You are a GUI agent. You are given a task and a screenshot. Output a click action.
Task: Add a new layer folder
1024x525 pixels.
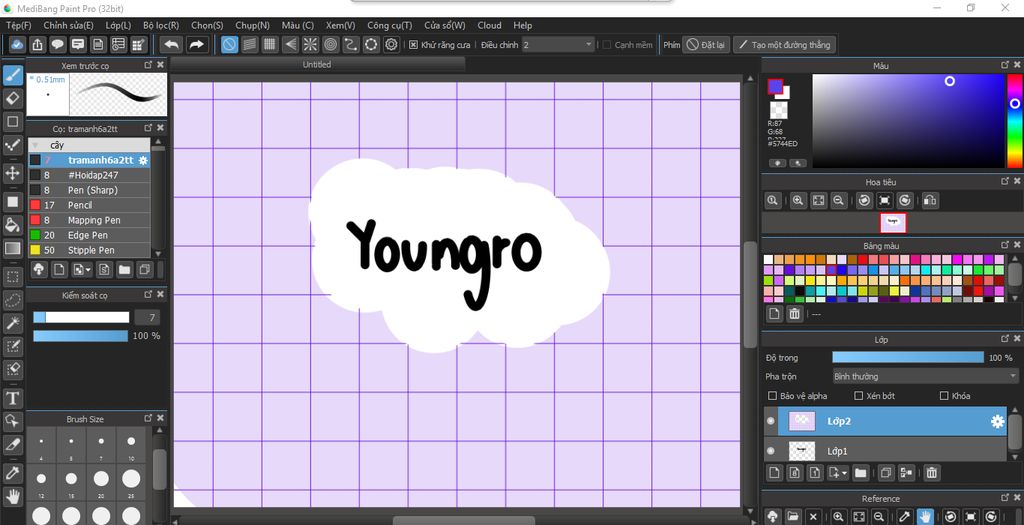click(860, 472)
